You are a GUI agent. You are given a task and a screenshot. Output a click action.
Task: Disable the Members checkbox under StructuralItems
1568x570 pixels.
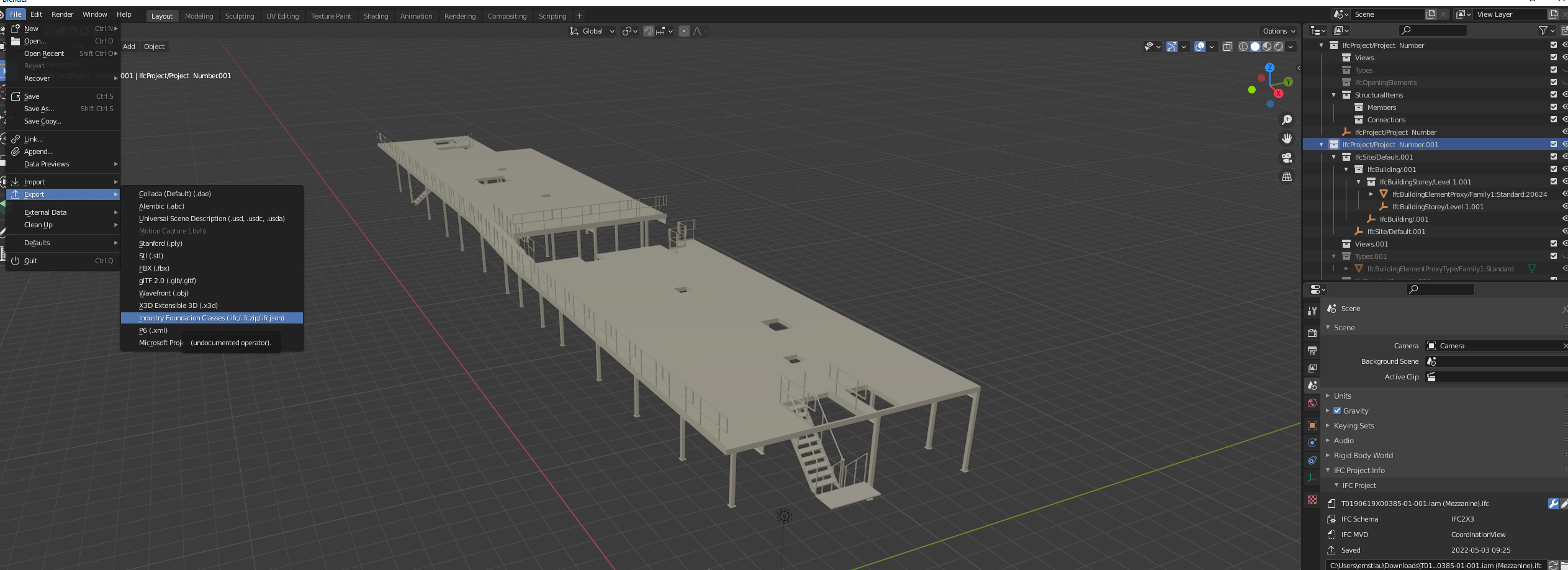click(1553, 107)
